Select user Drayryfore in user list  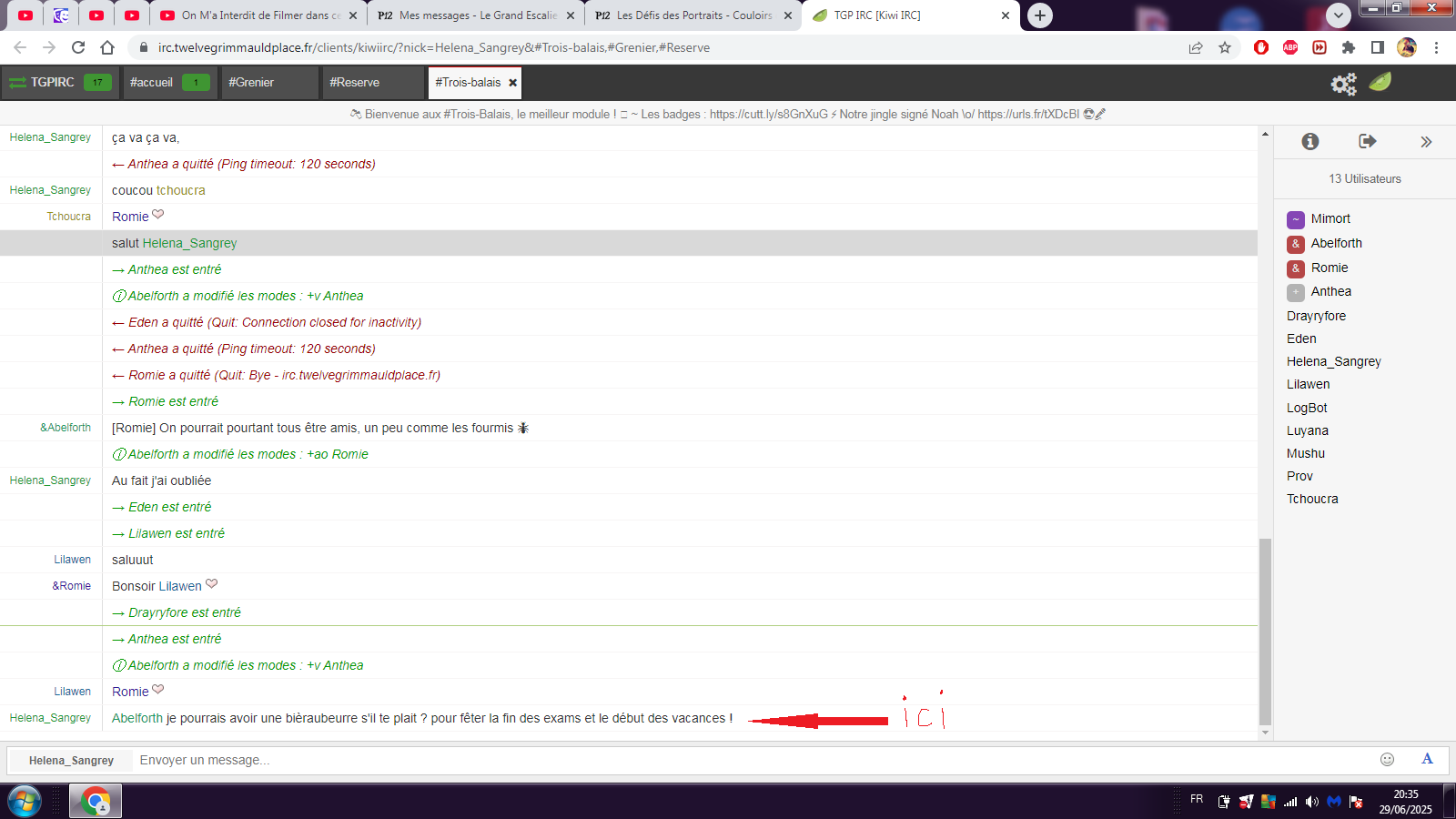[x=1316, y=316]
